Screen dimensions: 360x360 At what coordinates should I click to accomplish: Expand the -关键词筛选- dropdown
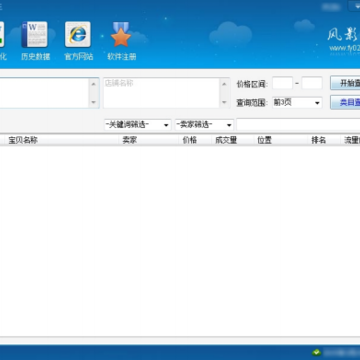click(x=137, y=125)
